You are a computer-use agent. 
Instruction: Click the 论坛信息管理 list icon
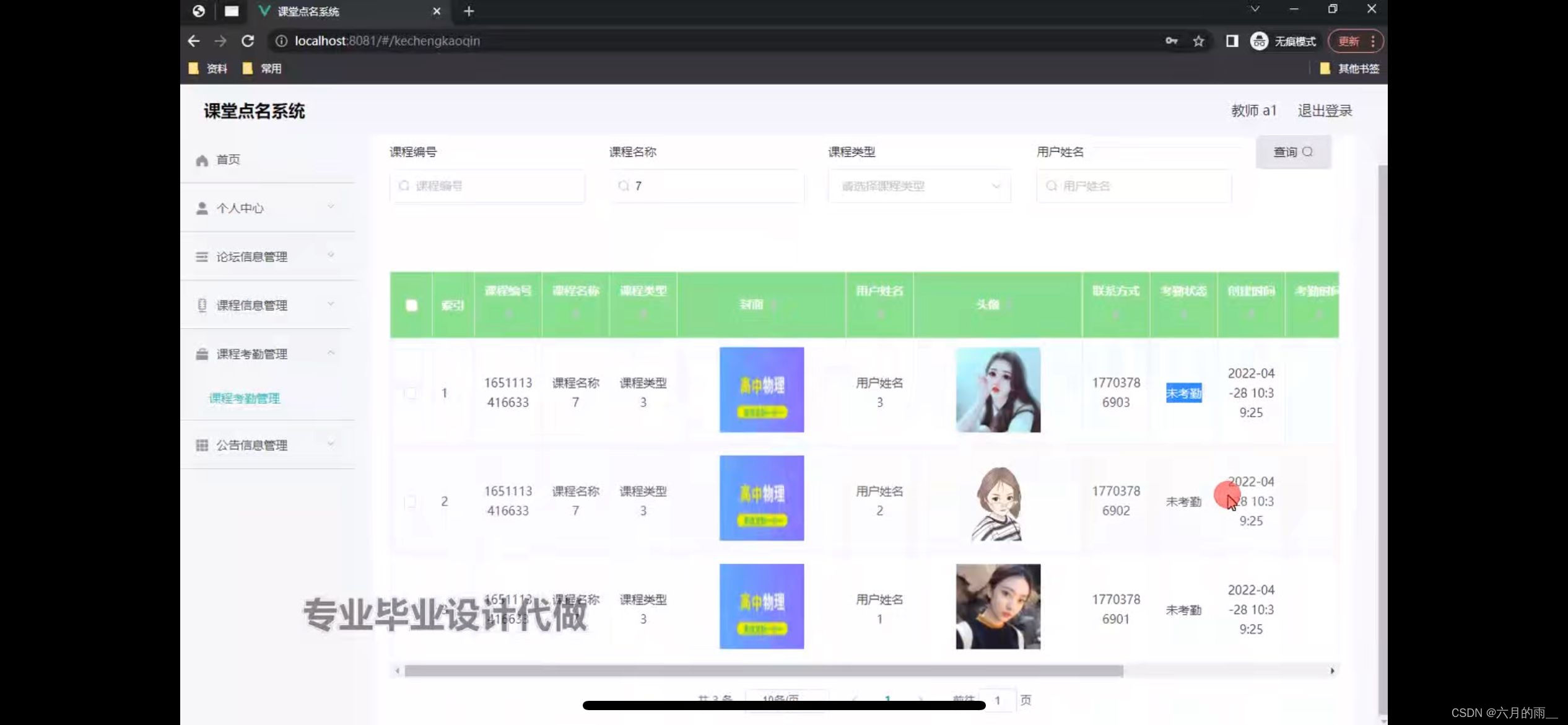pos(202,257)
